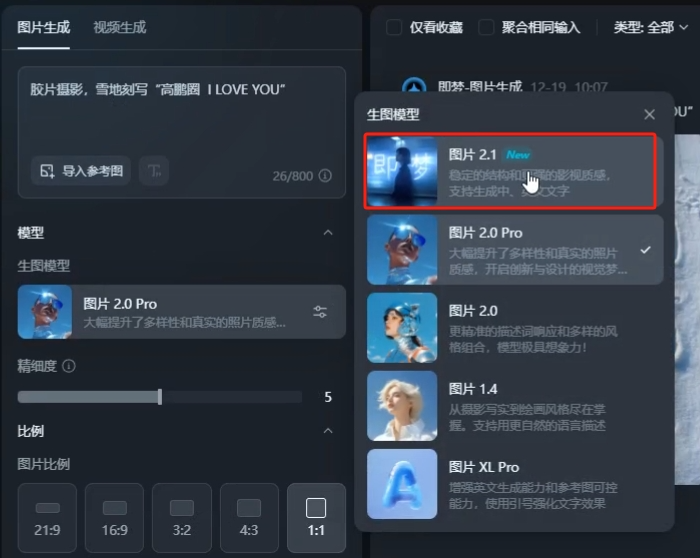Viewport: 700px width, 558px height.
Task: Switch to the 视频生成 tab
Action: (120, 27)
